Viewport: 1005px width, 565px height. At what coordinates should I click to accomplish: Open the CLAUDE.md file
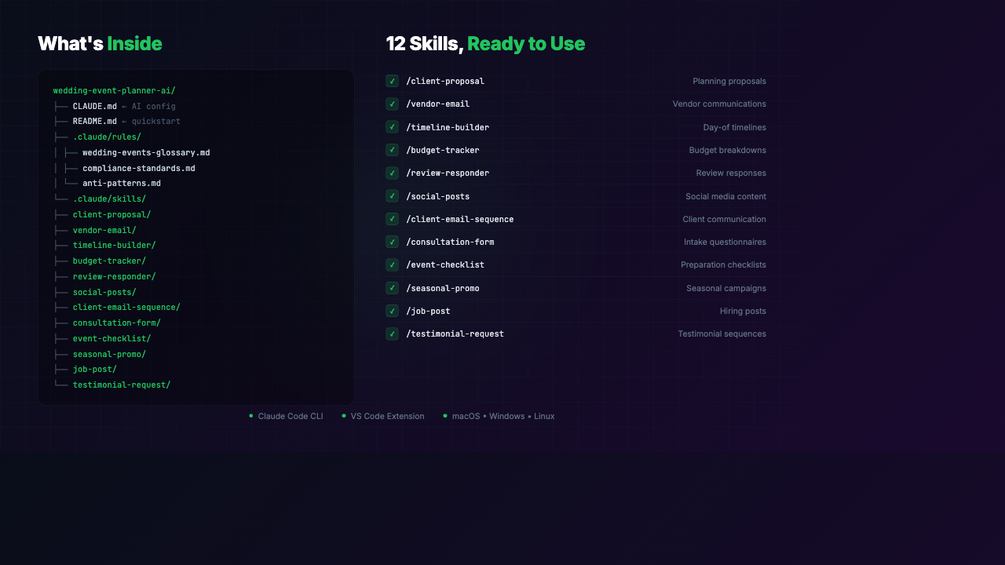click(x=94, y=106)
